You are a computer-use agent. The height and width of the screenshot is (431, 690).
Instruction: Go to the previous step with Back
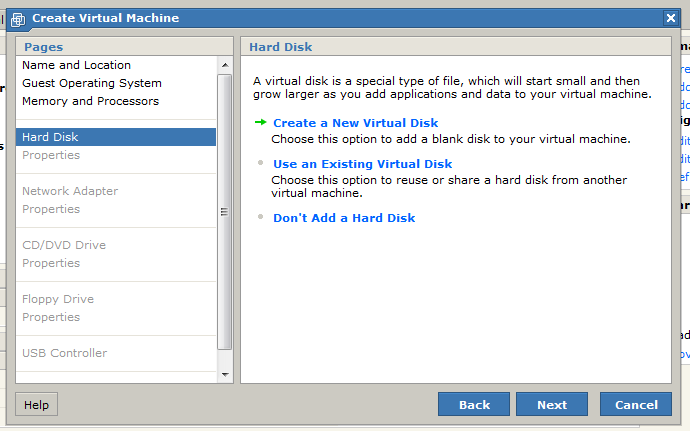pyautogui.click(x=474, y=405)
